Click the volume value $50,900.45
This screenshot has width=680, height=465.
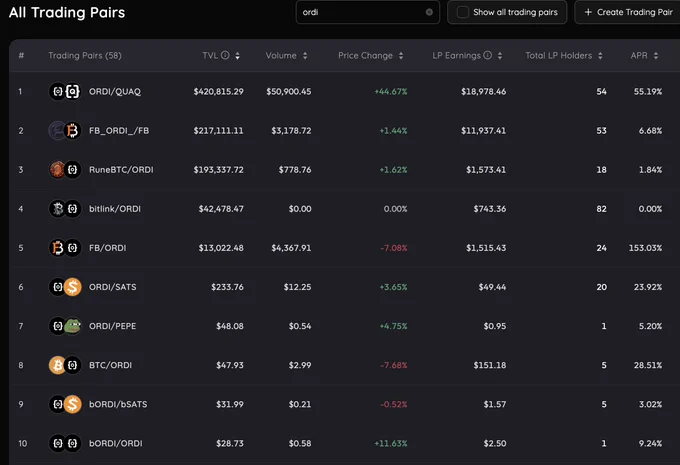(289, 92)
